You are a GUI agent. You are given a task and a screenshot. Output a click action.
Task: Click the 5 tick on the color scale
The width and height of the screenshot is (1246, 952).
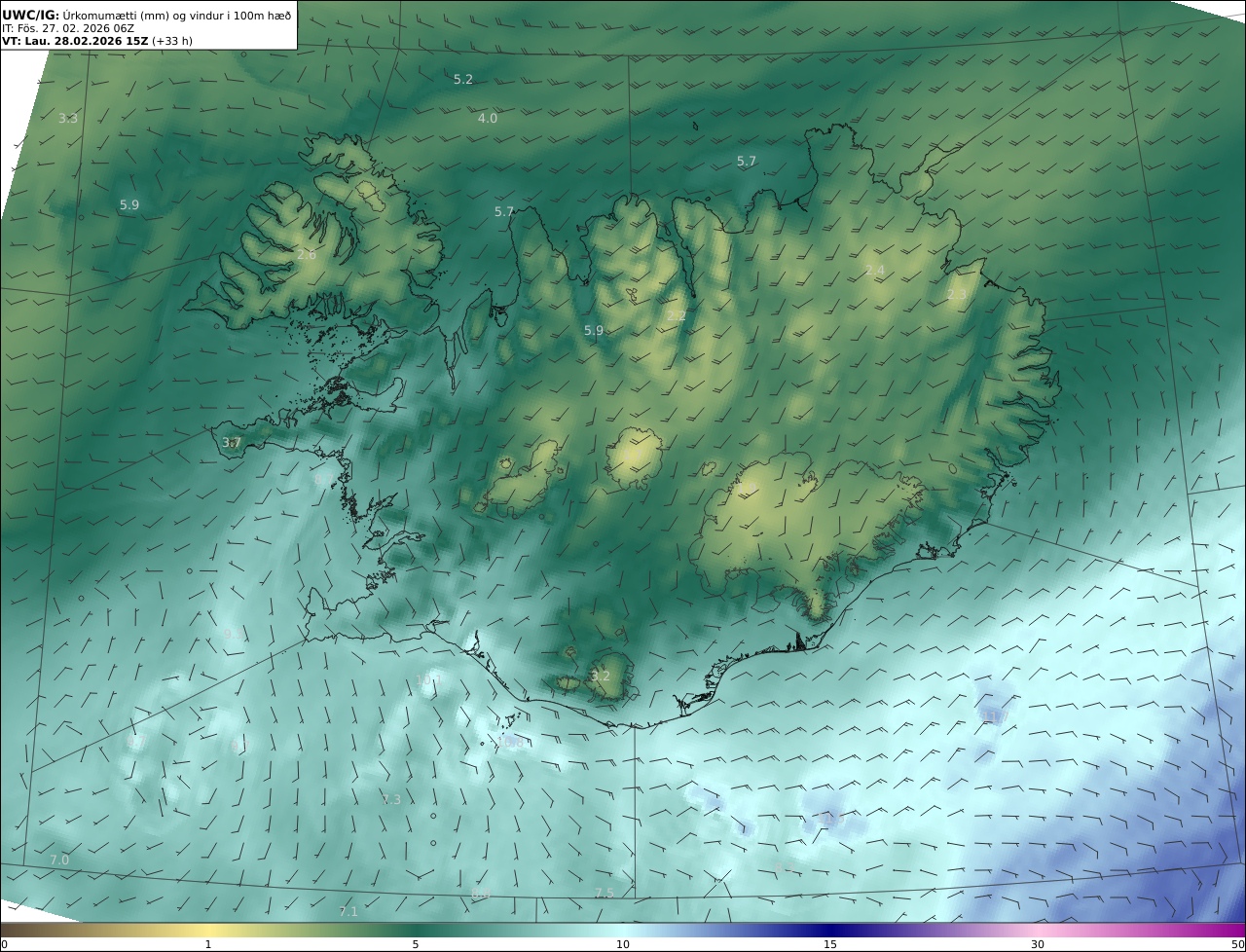coord(416,944)
